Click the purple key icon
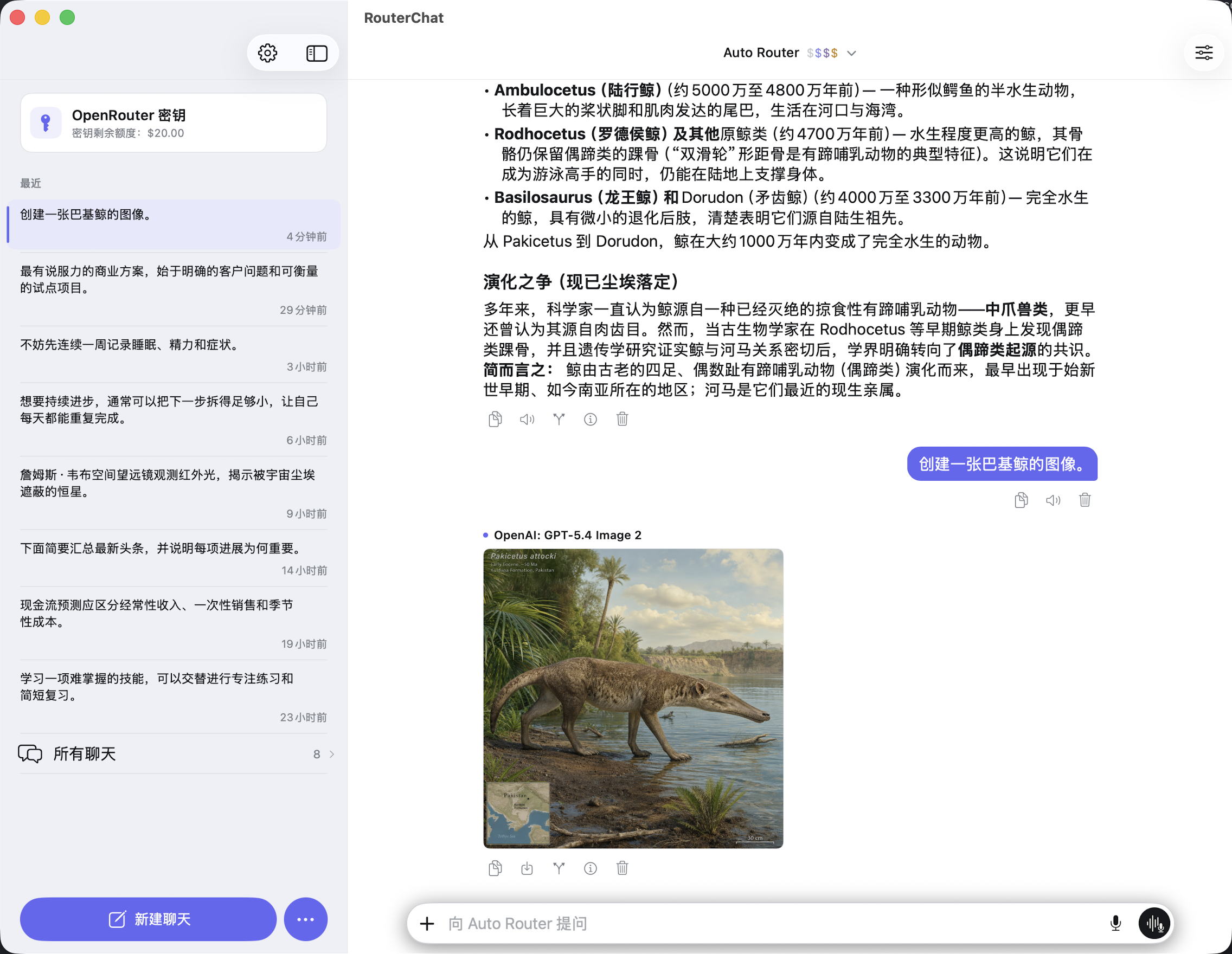Screen dimensions: 1232x954 point(46,123)
